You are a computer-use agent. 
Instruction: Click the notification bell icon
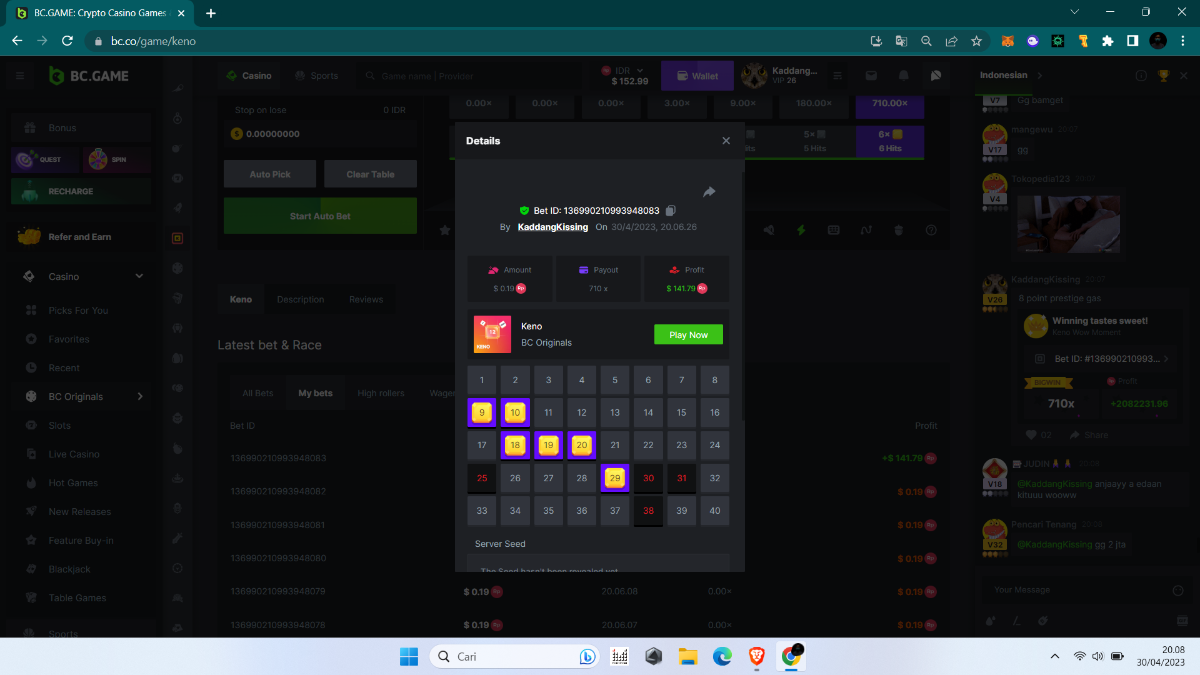904,76
